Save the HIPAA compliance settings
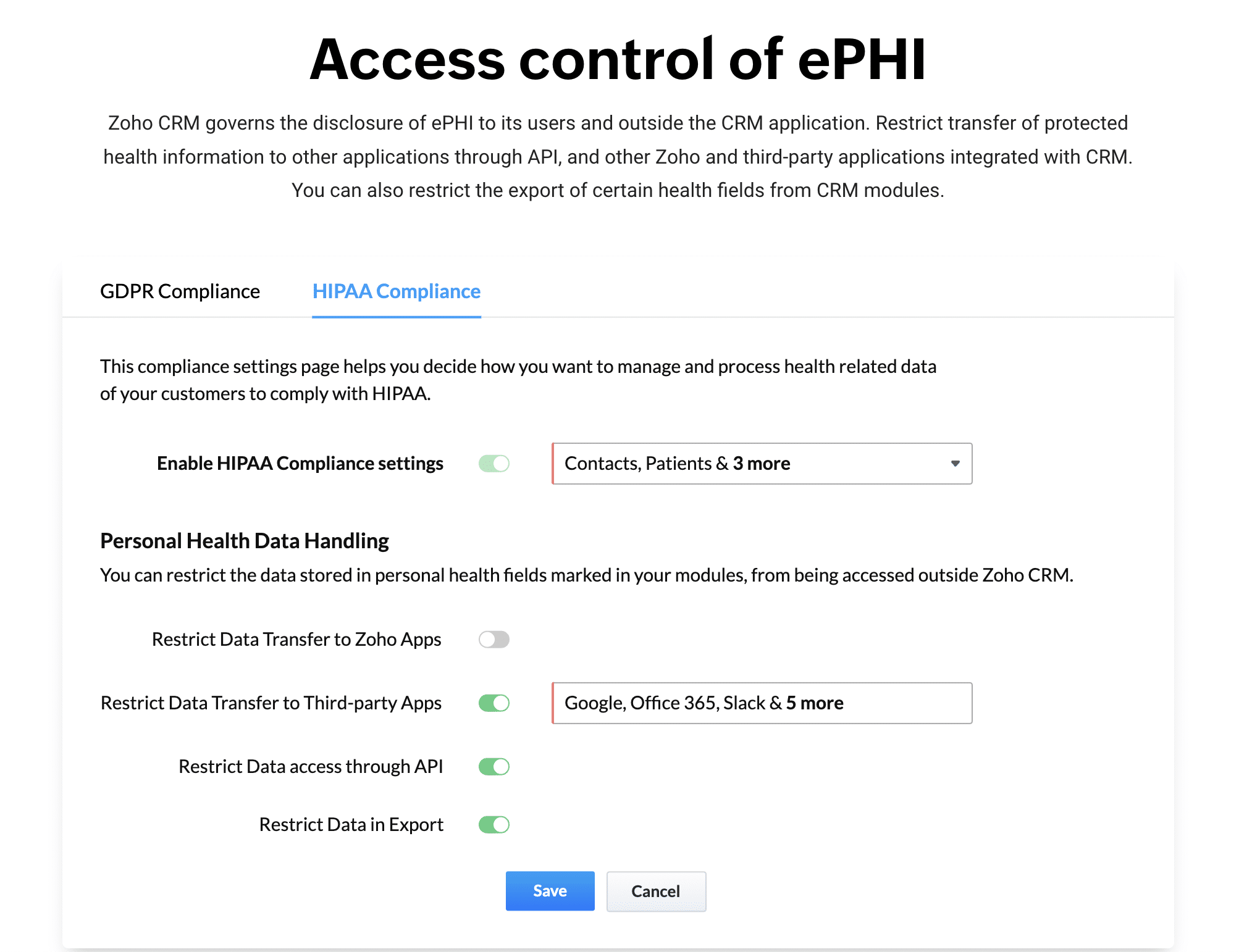 click(549, 890)
